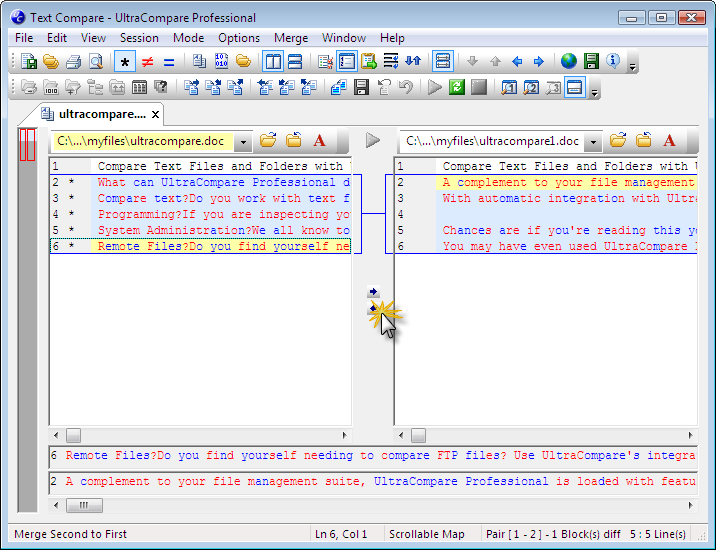This screenshot has width=716, height=550.
Task: Go to previous difference blue left arrow
Action: pyautogui.click(x=517, y=61)
